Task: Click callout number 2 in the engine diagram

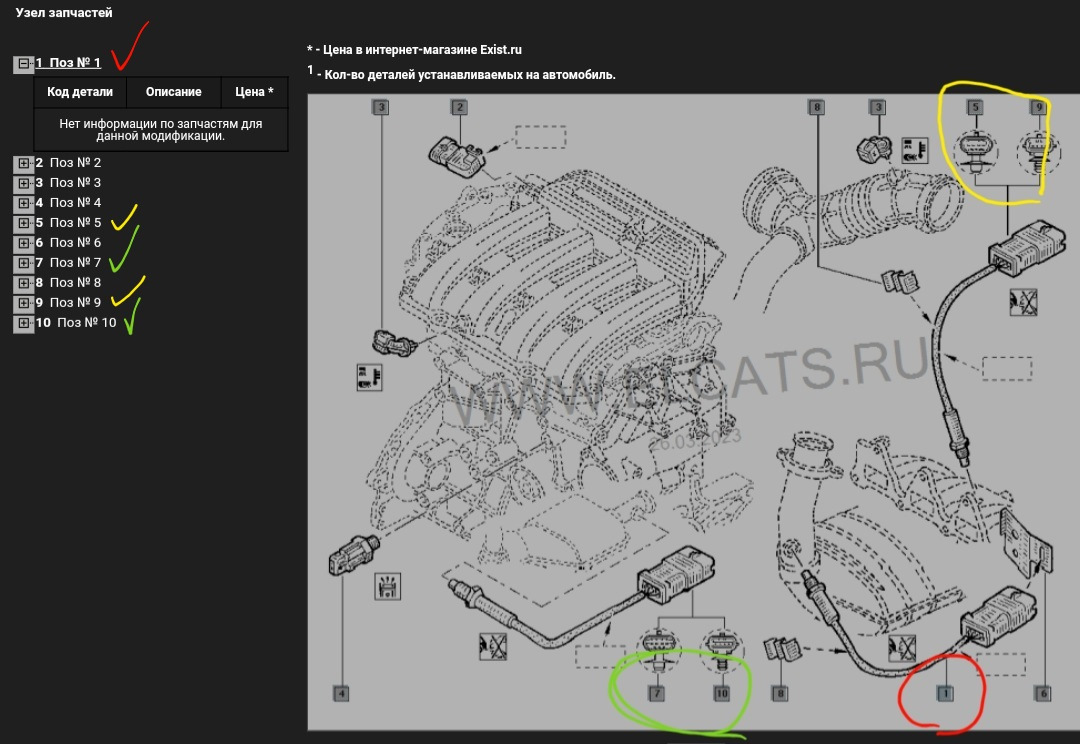Action: coord(459,107)
